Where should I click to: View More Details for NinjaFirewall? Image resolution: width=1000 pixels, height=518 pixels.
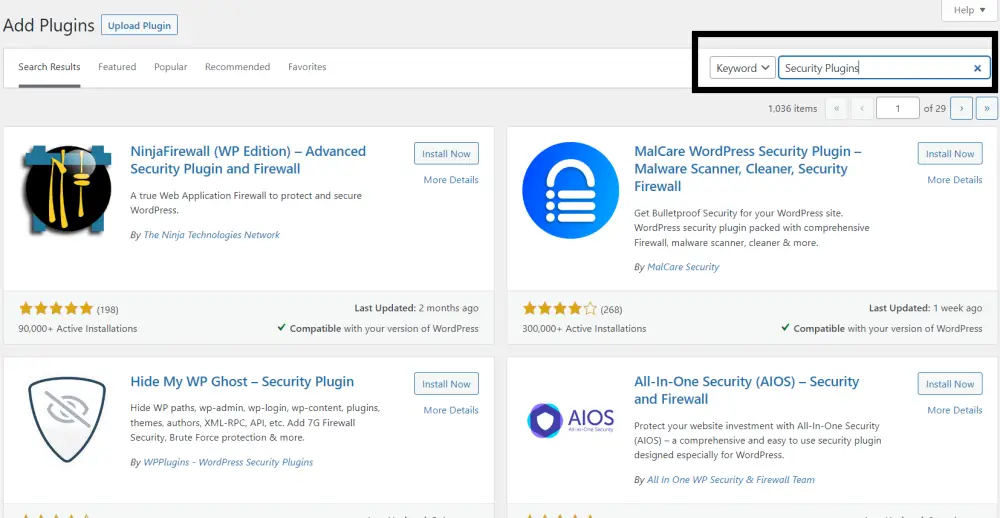point(451,180)
